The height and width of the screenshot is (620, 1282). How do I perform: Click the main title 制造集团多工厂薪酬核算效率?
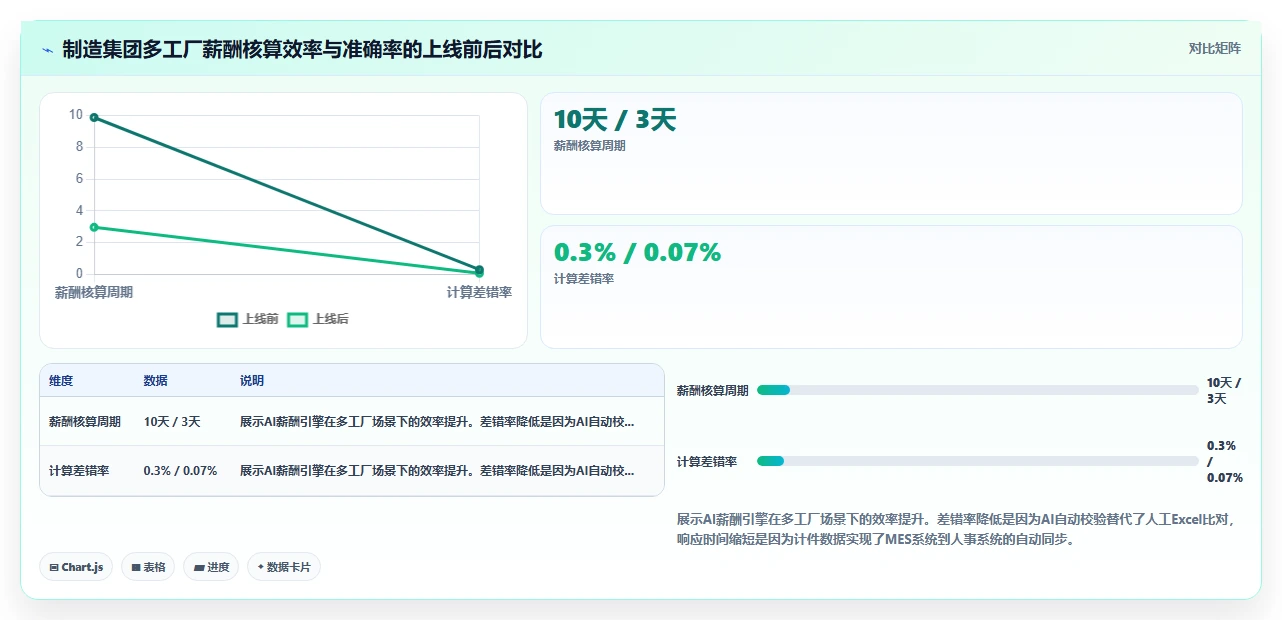[302, 49]
